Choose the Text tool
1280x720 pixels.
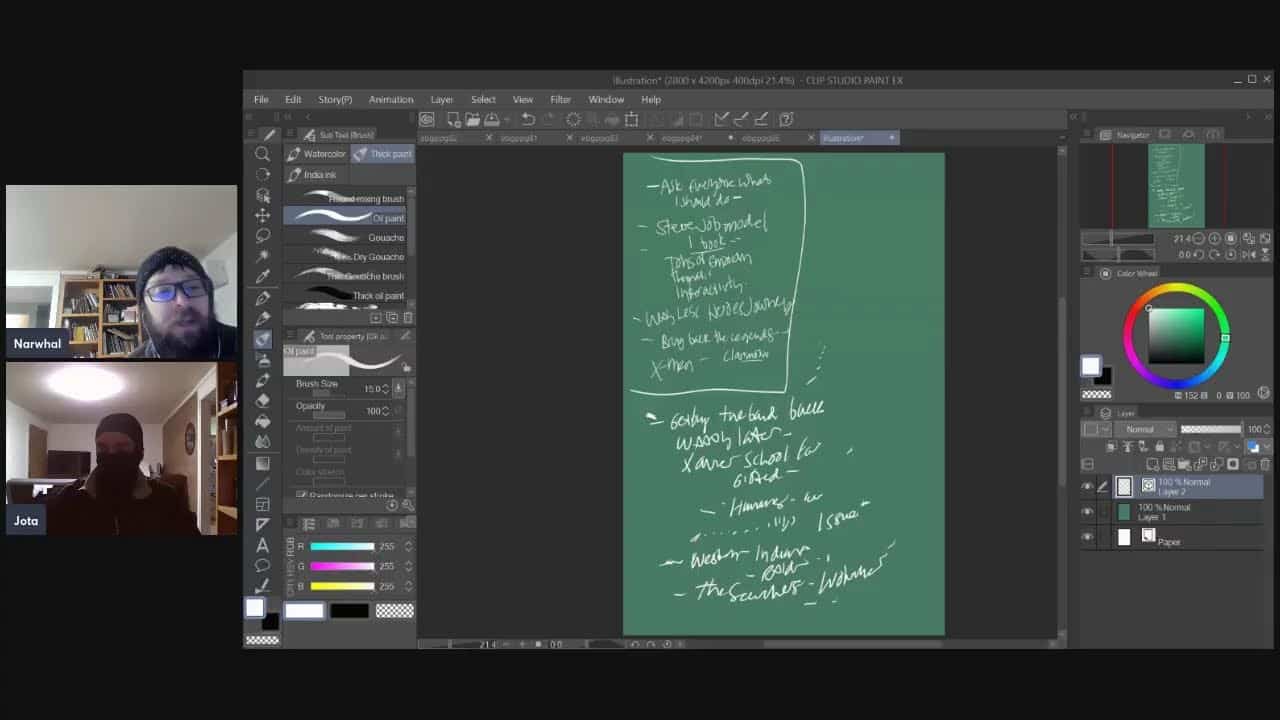point(262,545)
